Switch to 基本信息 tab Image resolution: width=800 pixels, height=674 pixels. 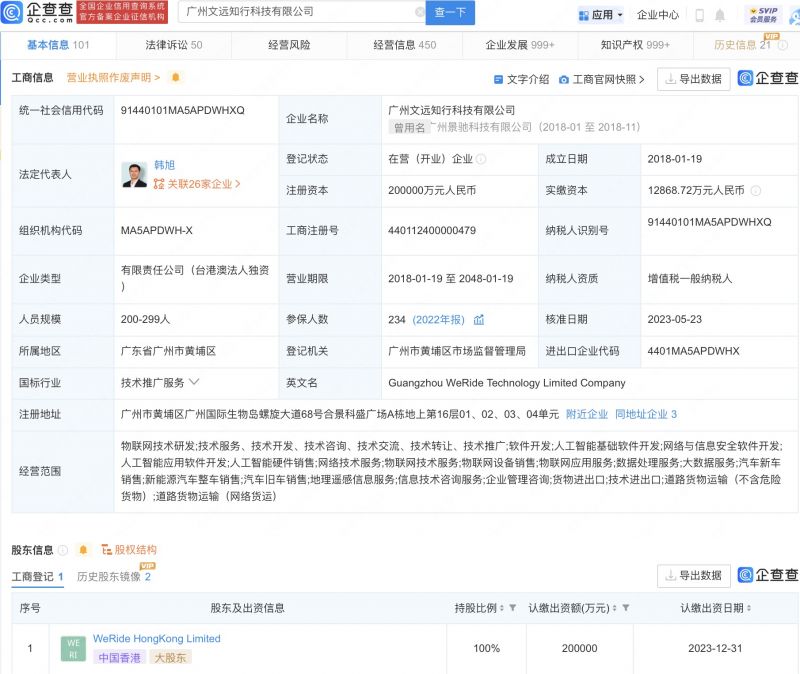point(58,45)
